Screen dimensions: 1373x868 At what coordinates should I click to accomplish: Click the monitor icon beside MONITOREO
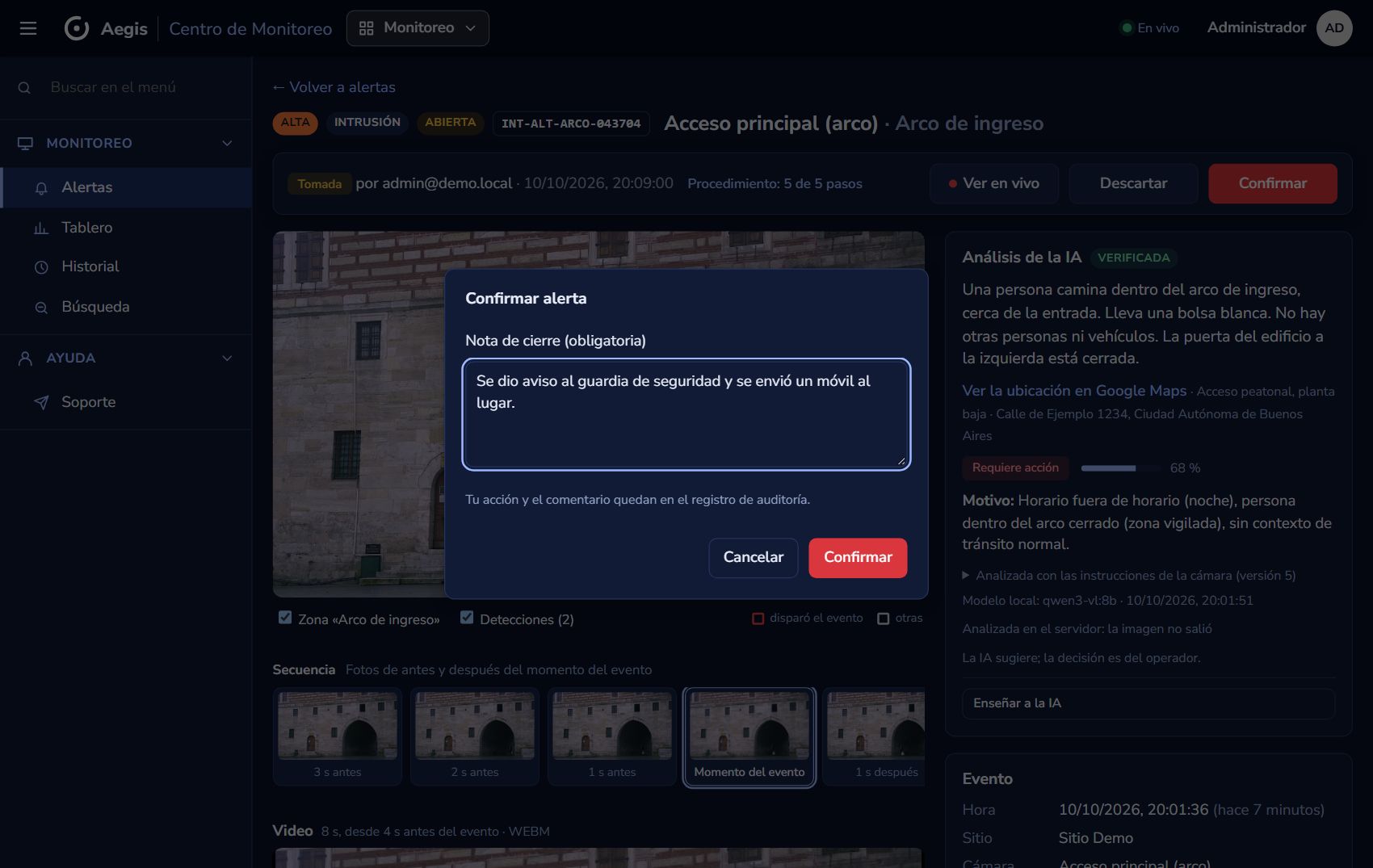tap(25, 143)
